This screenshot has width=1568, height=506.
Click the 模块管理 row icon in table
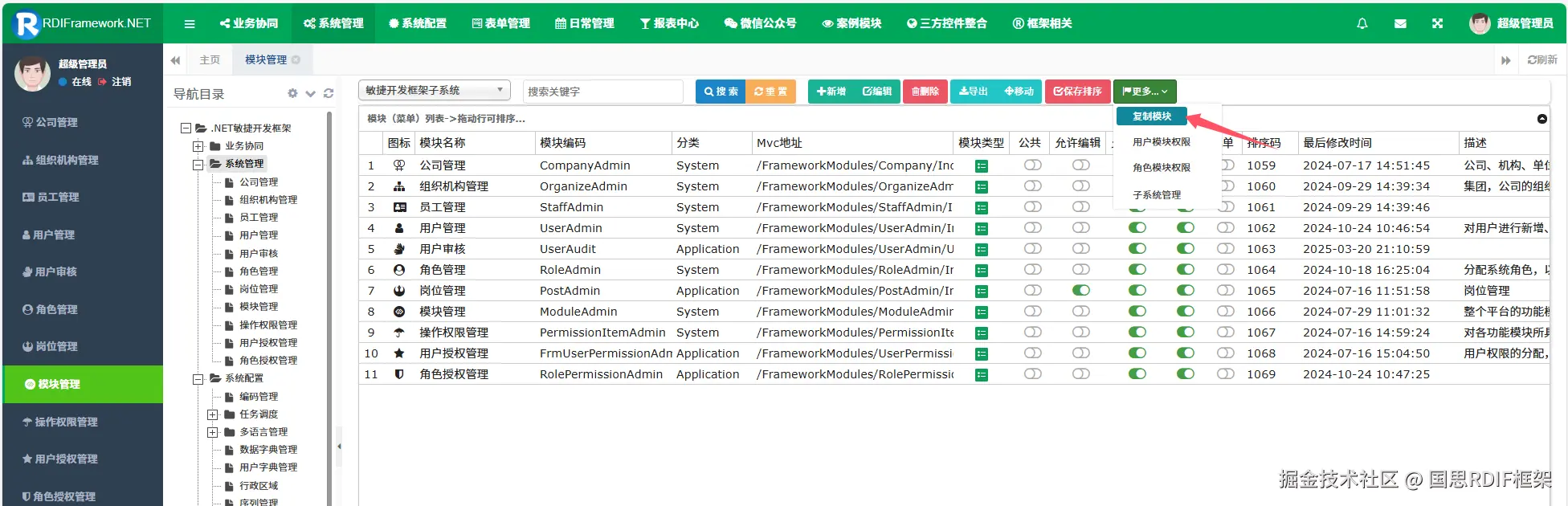399,312
